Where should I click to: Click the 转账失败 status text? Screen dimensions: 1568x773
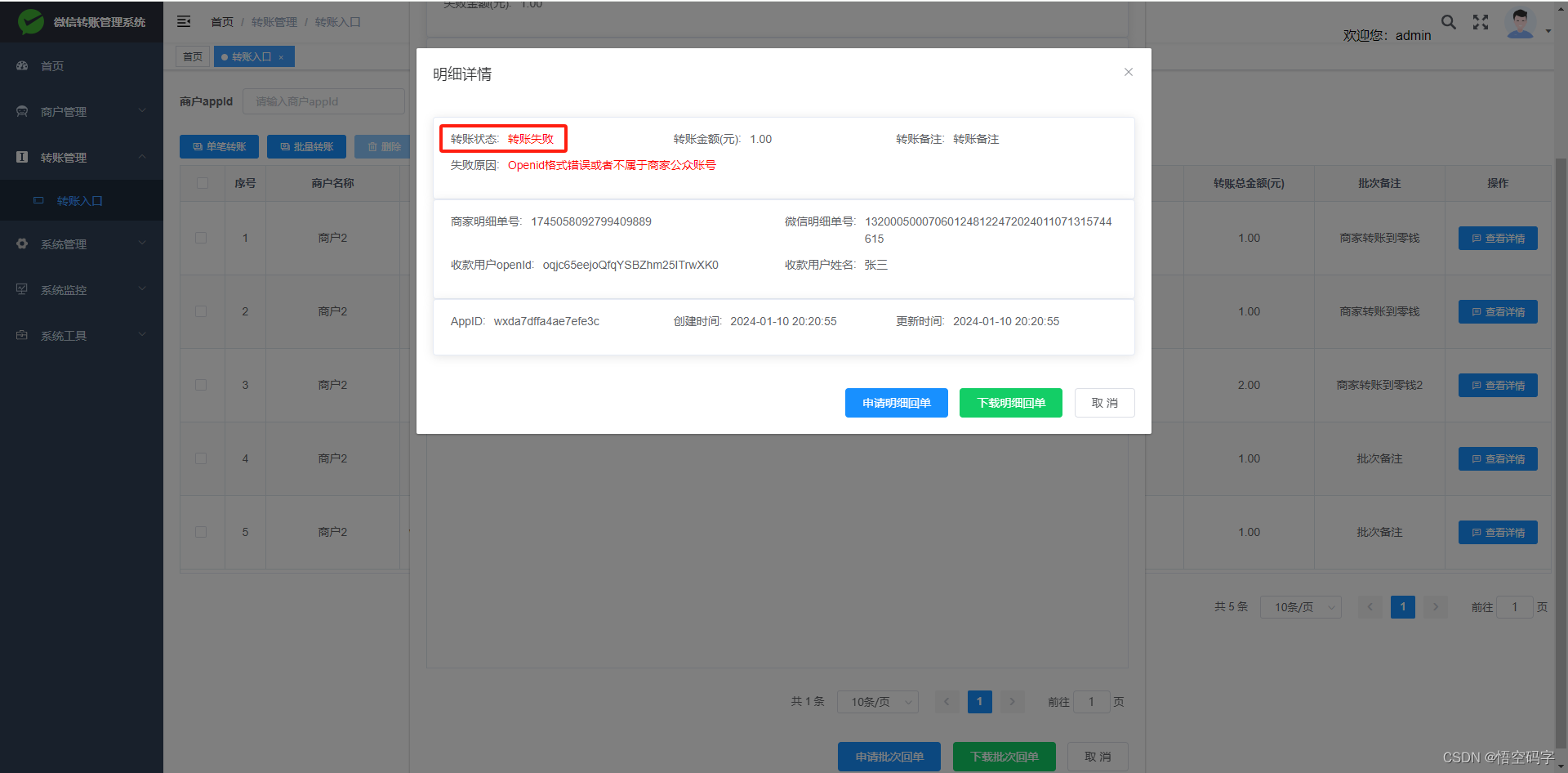531,139
